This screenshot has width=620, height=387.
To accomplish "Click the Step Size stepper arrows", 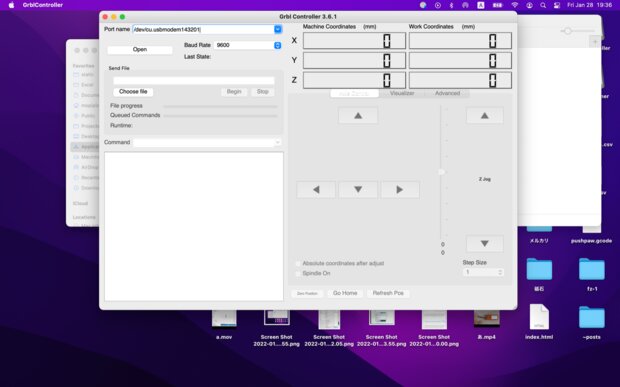I will pos(500,272).
